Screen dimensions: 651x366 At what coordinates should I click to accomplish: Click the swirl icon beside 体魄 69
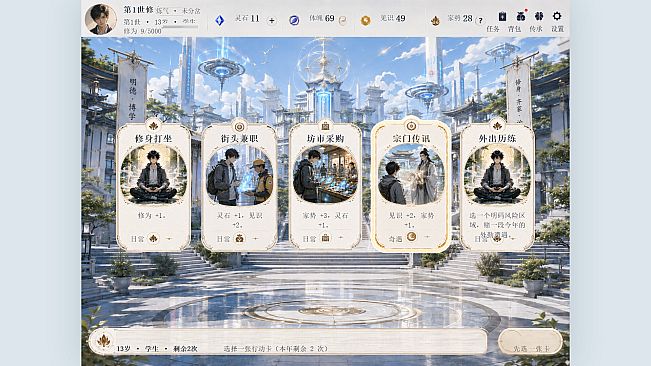click(x=343, y=20)
